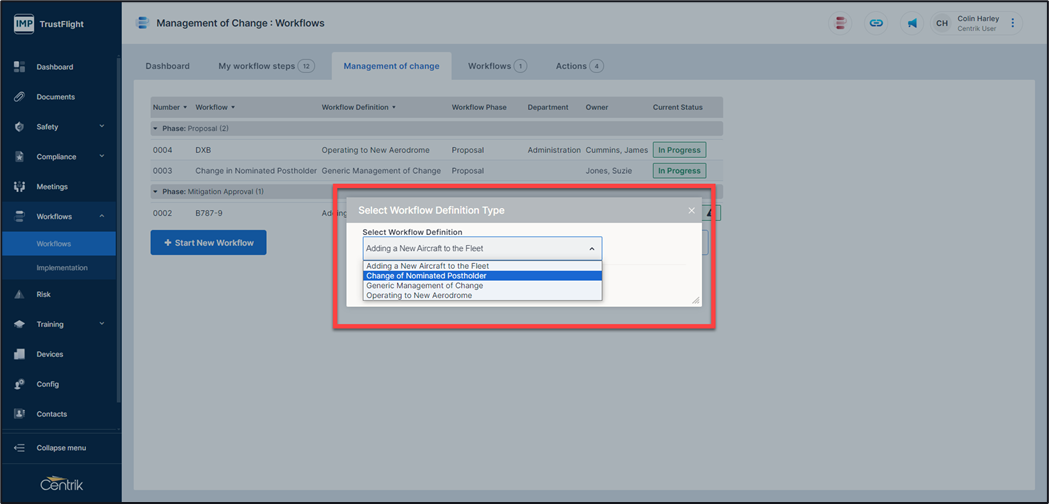Image resolution: width=1049 pixels, height=504 pixels.
Task: Collapse the Phase: Proposal group
Action: [x=155, y=129]
